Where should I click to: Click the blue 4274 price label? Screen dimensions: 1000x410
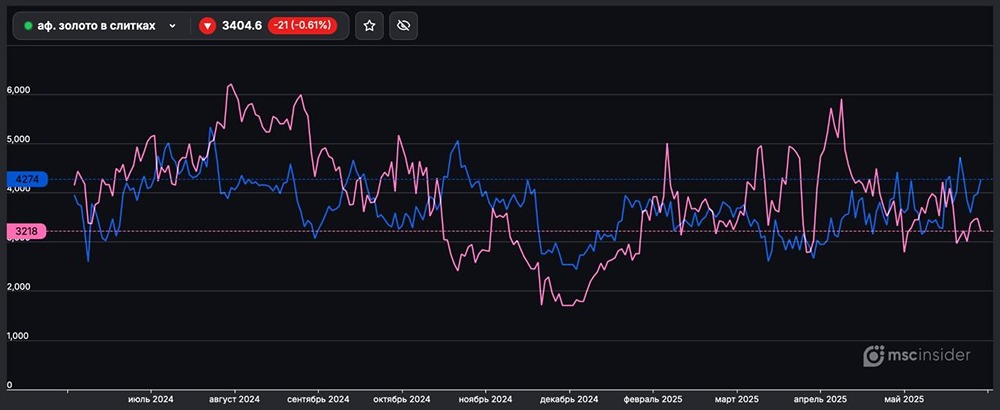coord(25,181)
